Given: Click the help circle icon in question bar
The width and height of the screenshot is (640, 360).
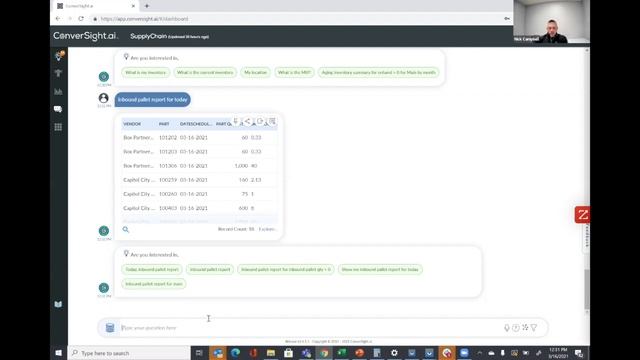Looking at the screenshot, I should coord(516,328).
